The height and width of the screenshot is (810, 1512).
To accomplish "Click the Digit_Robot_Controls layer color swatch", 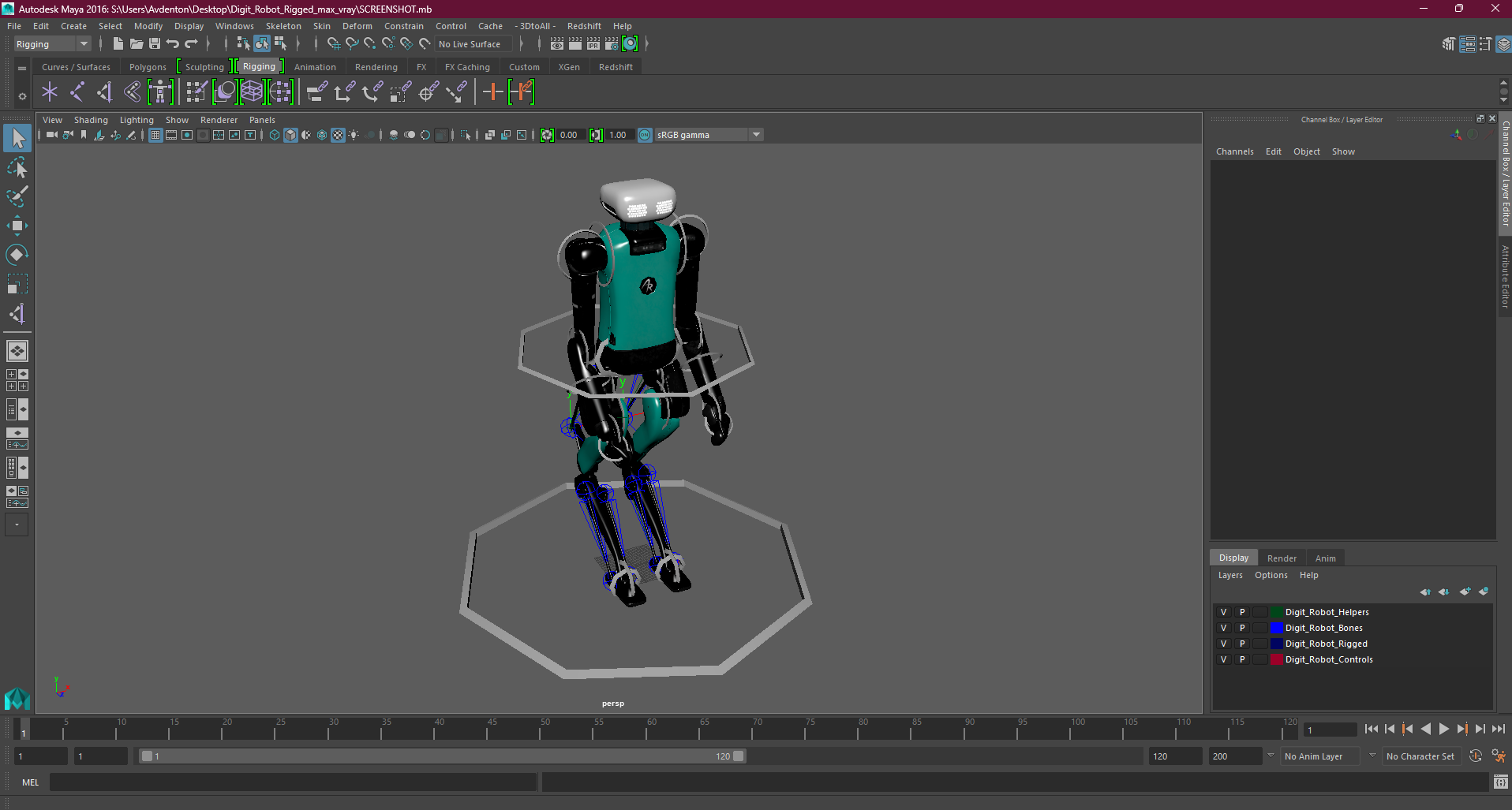I will [x=1276, y=659].
